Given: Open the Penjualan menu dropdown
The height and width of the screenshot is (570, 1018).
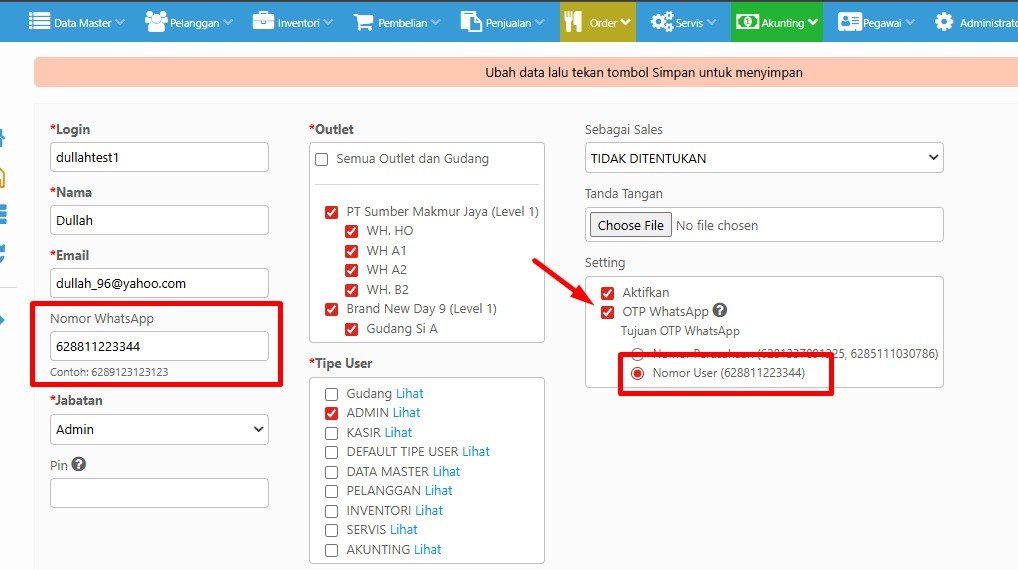Looking at the screenshot, I should (504, 21).
